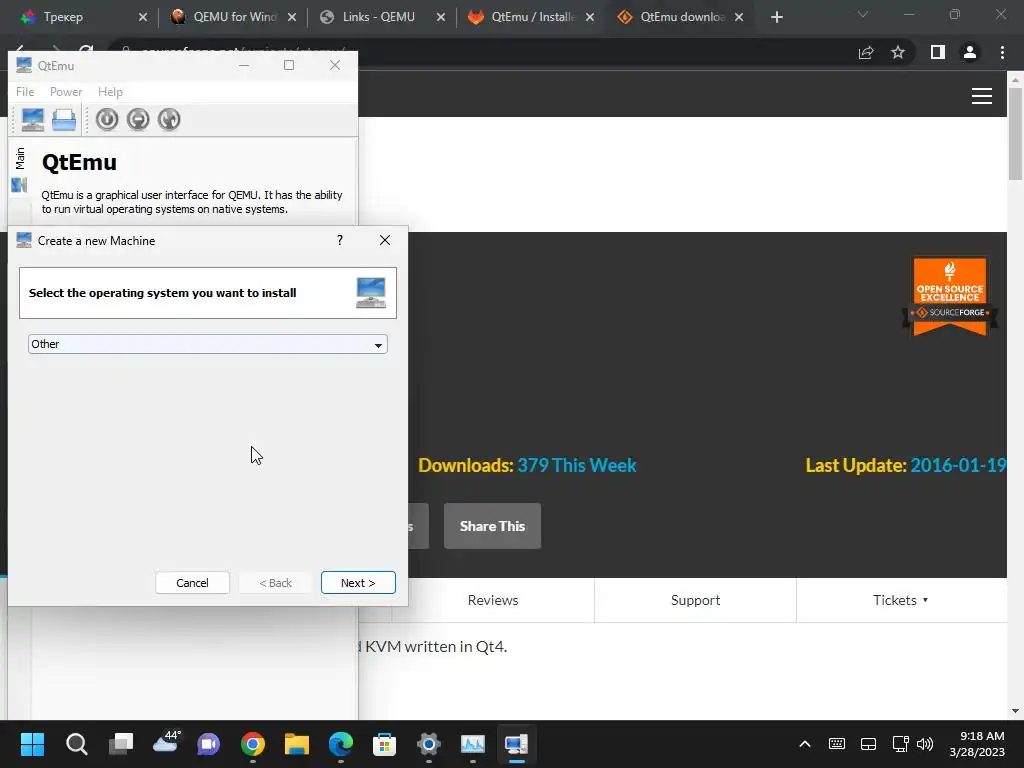Screen dimensions: 1024x768
Task: Open the Chat app on the taskbar
Action: tap(209, 744)
